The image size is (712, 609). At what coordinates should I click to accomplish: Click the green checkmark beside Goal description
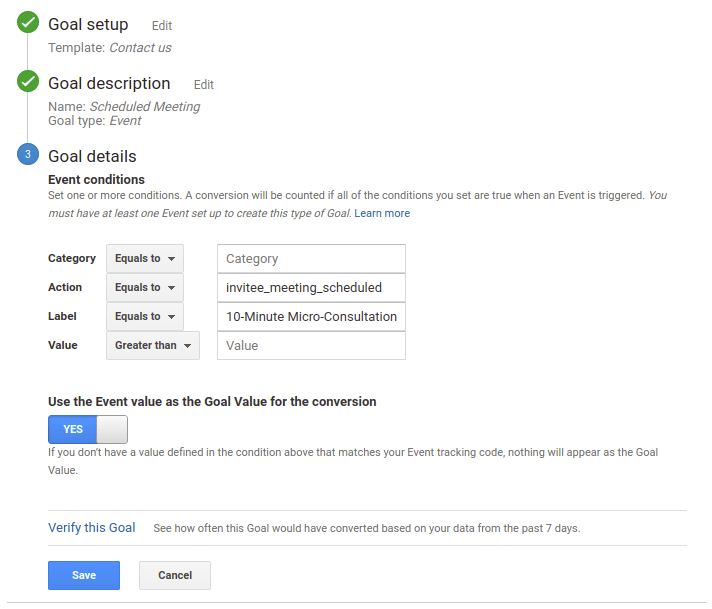click(x=28, y=81)
